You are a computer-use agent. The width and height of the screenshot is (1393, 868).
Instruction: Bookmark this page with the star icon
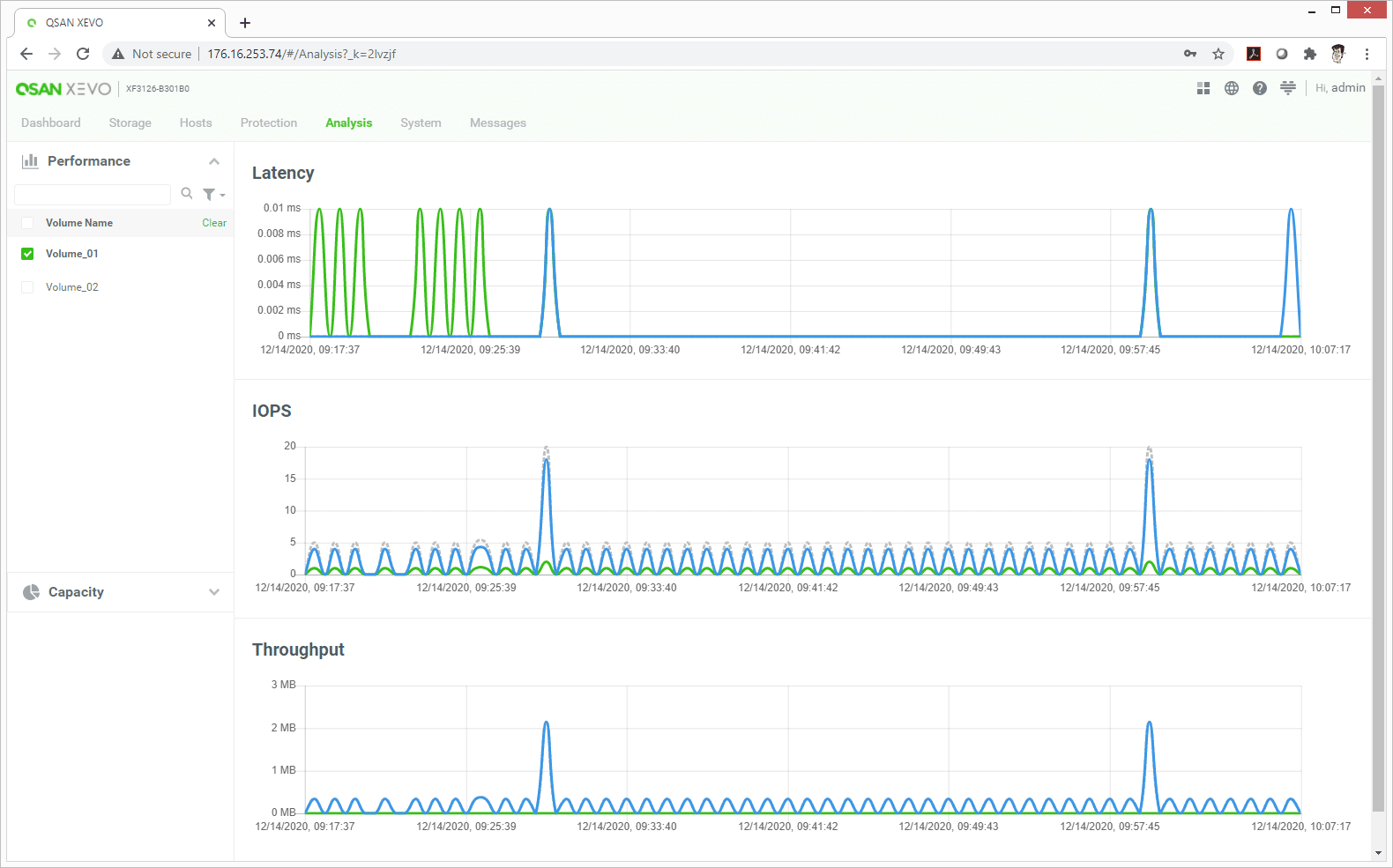click(x=1218, y=54)
